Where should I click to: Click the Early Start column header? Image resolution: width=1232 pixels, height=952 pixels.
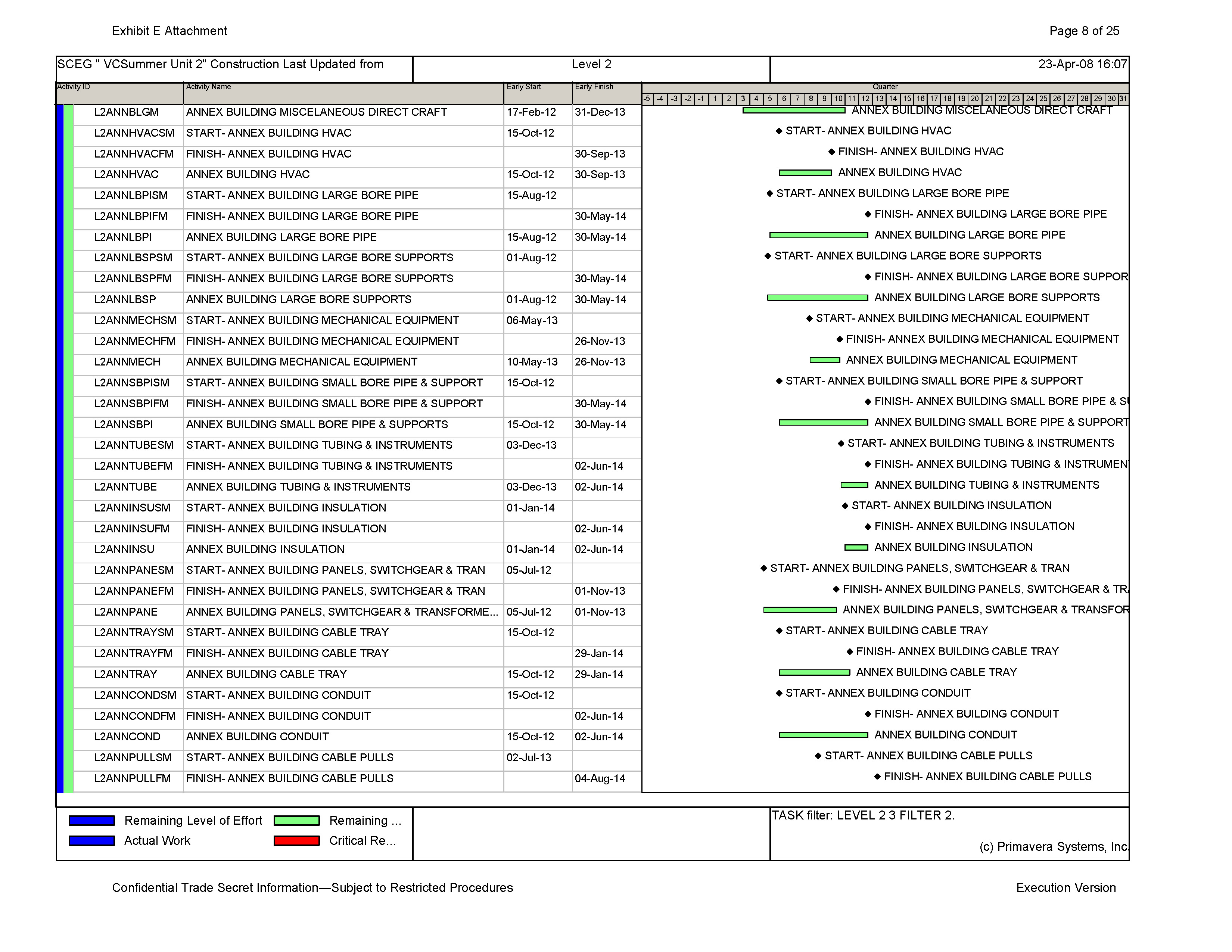pyautogui.click(x=538, y=93)
